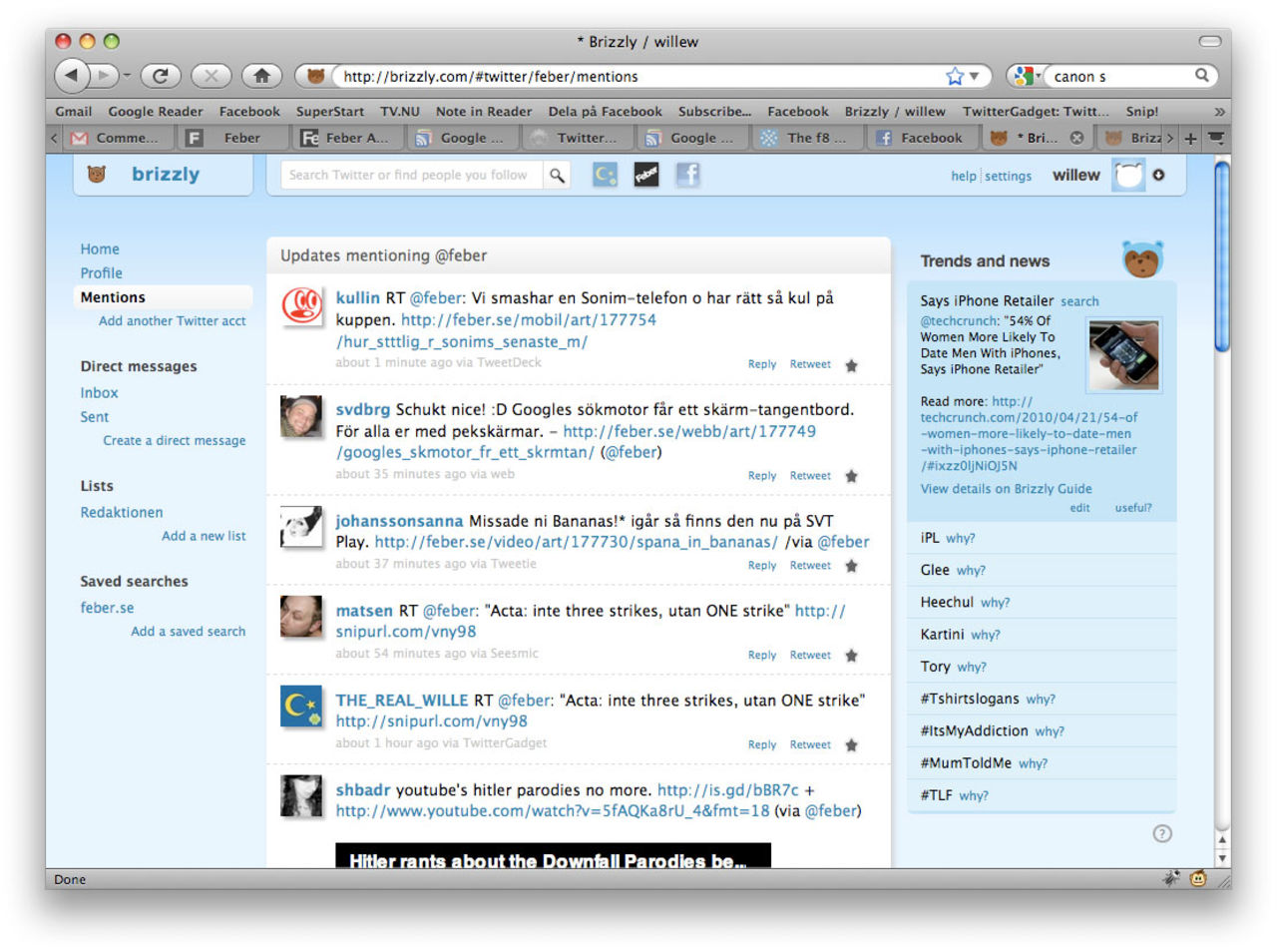Screen dimensions: 1277x952
Task: Expand the willew account dropdown arrow
Action: (x=1158, y=176)
